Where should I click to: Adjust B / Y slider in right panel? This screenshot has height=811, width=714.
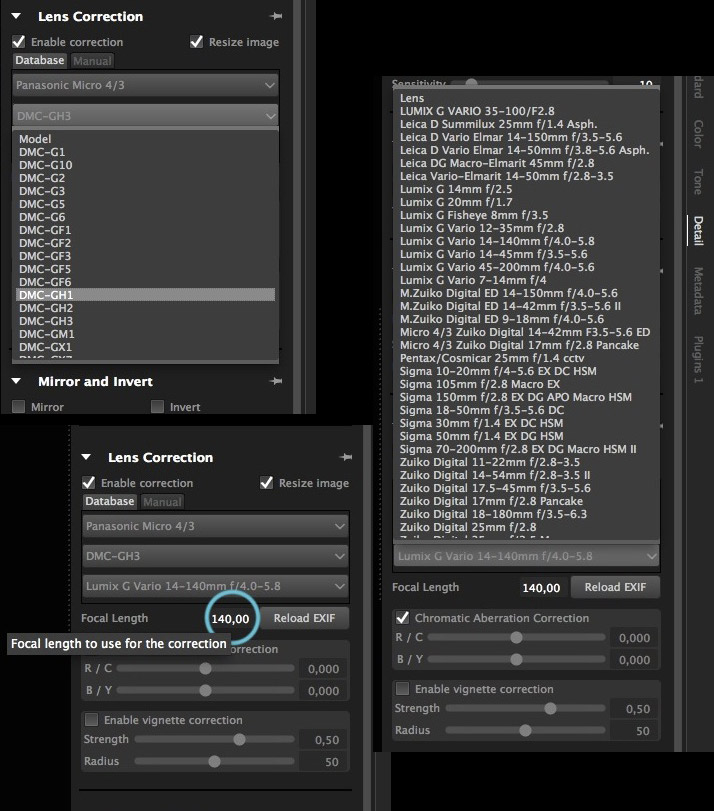(x=516, y=659)
